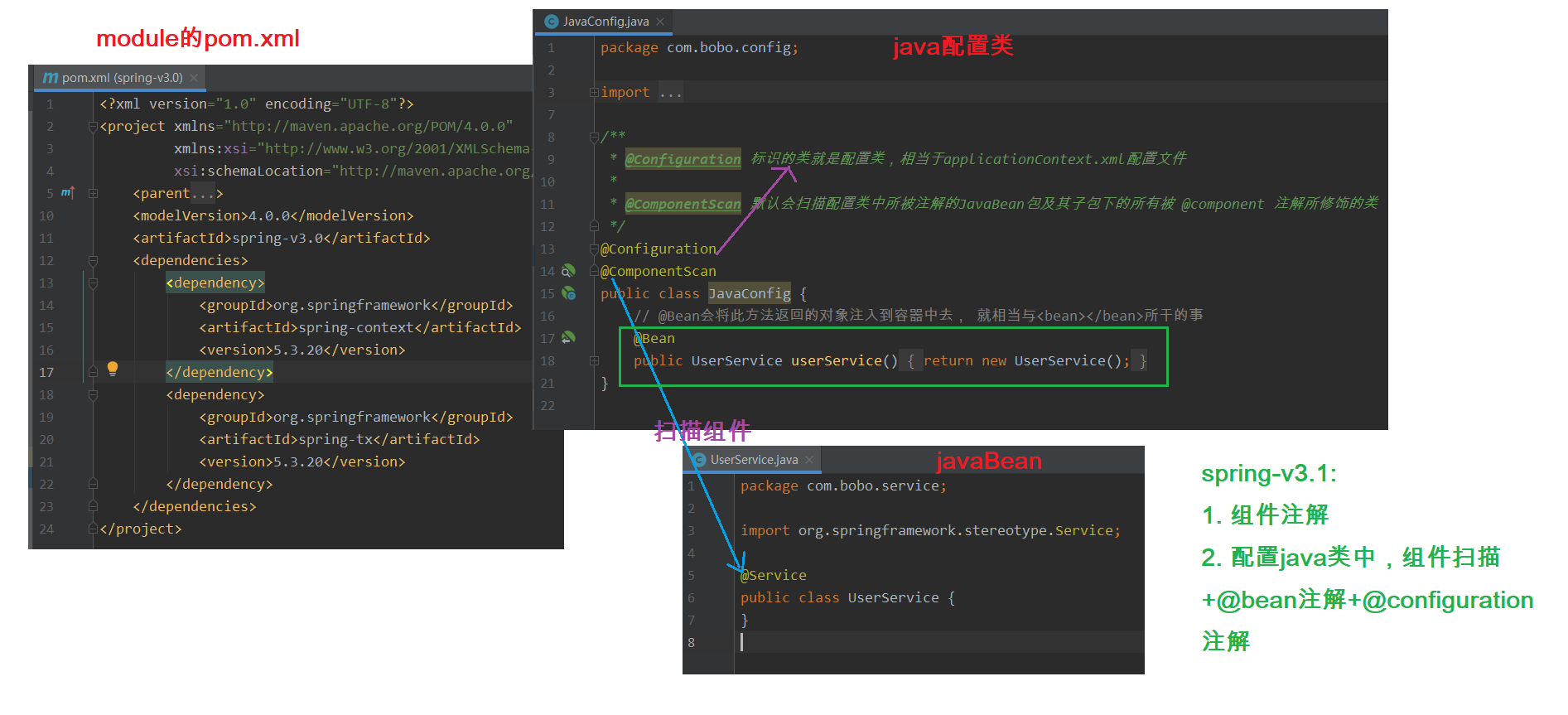This screenshot has height=715, width=1568.
Task: Click the Spring bean class gutter icon on line 15
Action: (568, 293)
